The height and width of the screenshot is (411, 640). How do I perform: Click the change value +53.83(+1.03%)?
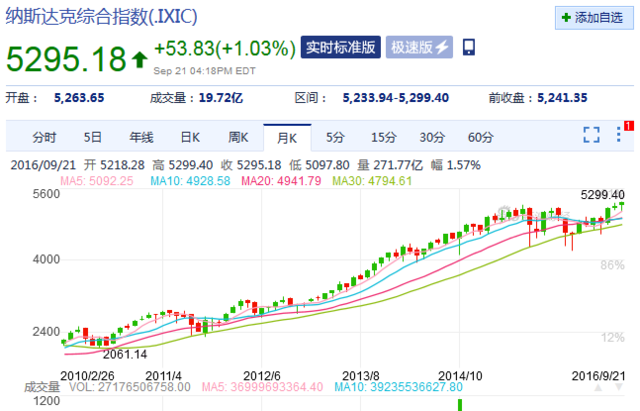(x=225, y=49)
